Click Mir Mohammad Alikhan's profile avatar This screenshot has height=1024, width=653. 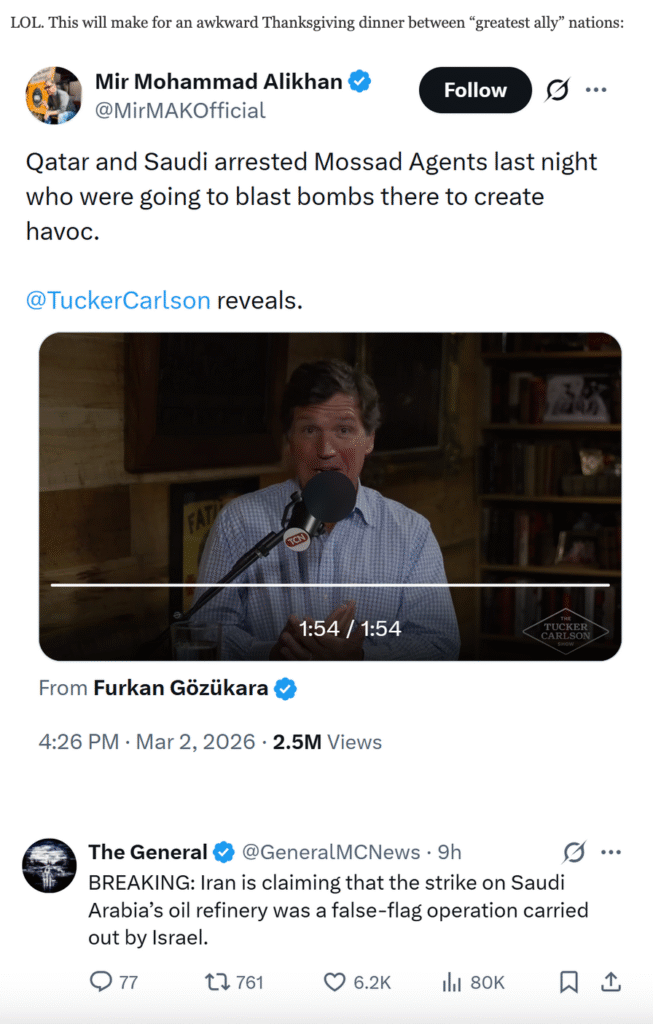[x=54, y=96]
